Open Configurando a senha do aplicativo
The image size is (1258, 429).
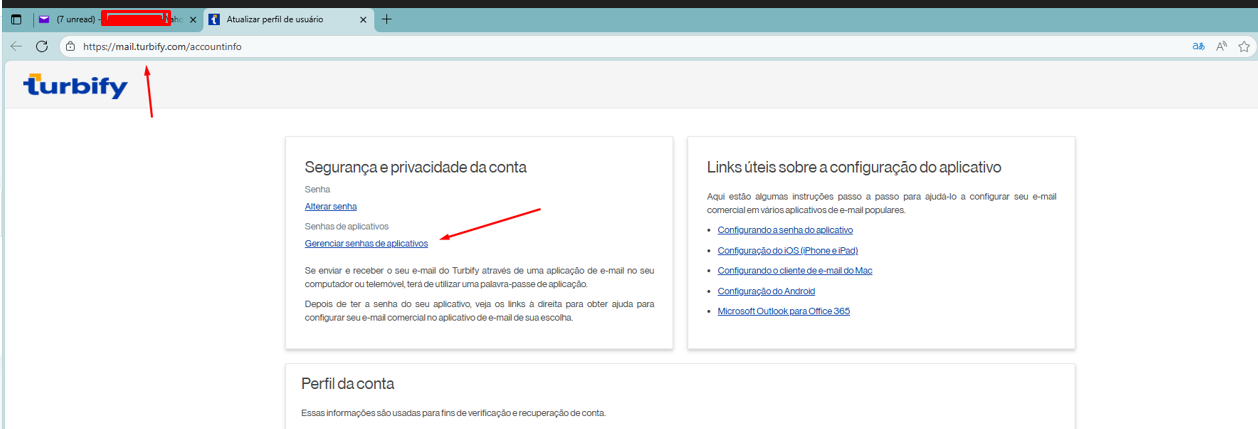coord(785,230)
